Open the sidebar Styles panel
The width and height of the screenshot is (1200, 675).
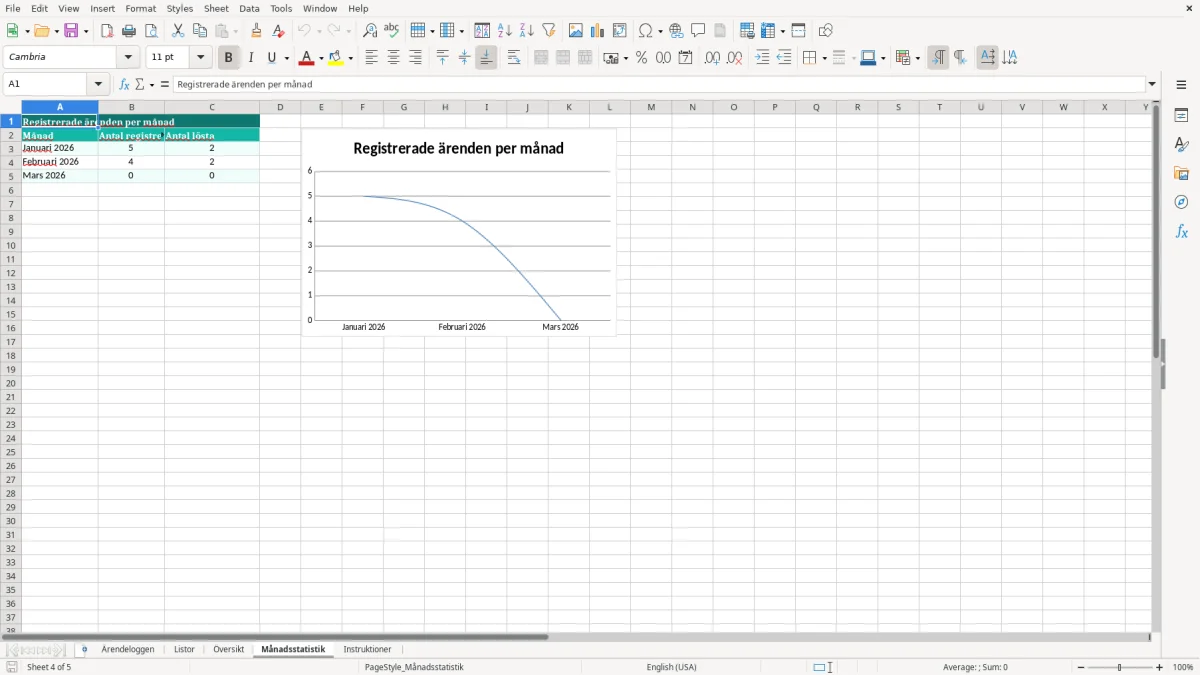tap(1181, 145)
